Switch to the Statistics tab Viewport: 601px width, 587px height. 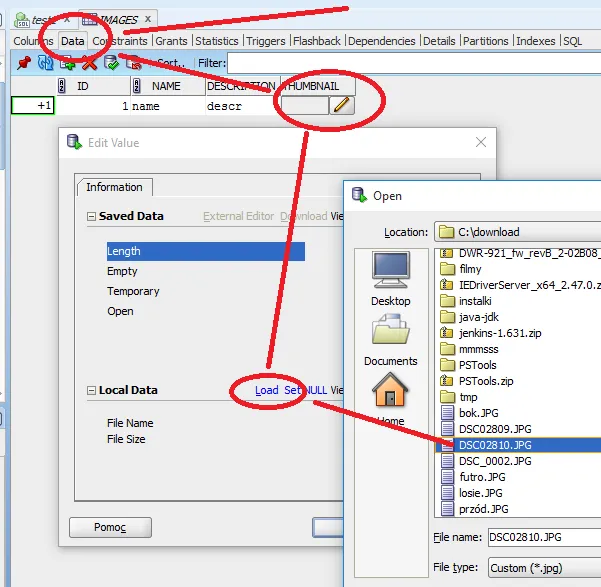tap(217, 41)
